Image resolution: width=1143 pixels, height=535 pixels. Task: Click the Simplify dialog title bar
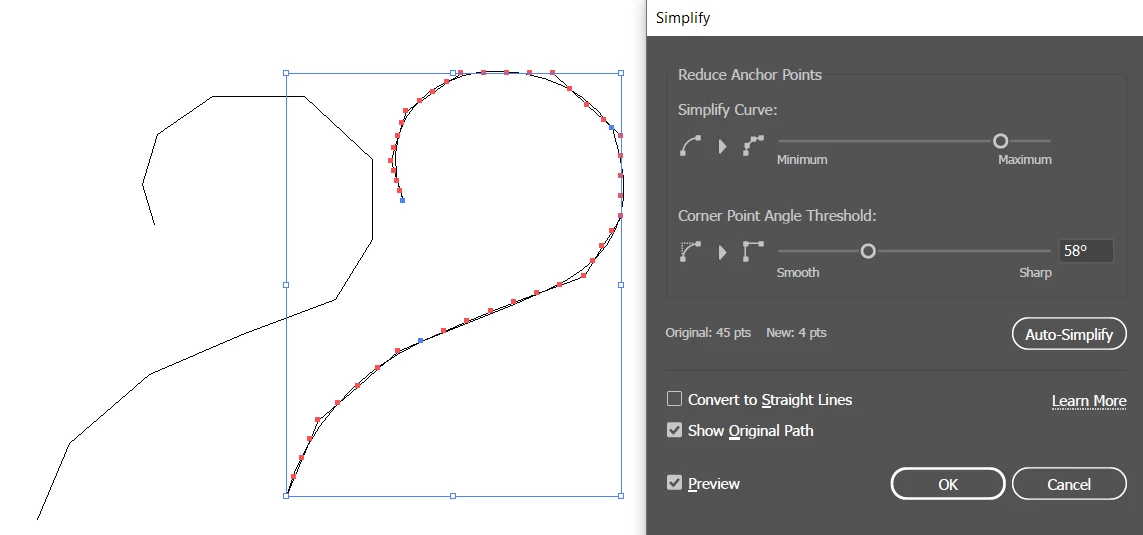[x=894, y=18]
